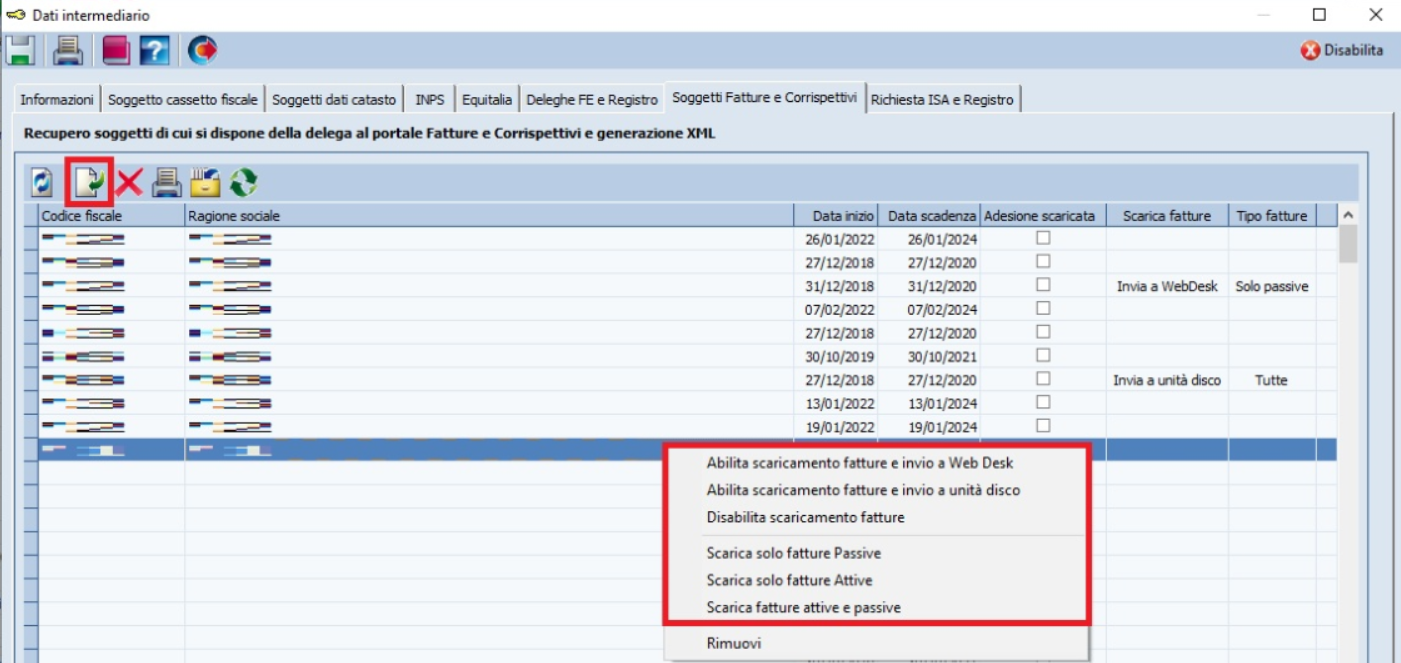Image resolution: width=1401 pixels, height=663 pixels.
Task: Click the round red arrow exit icon
Action: (x=202, y=50)
